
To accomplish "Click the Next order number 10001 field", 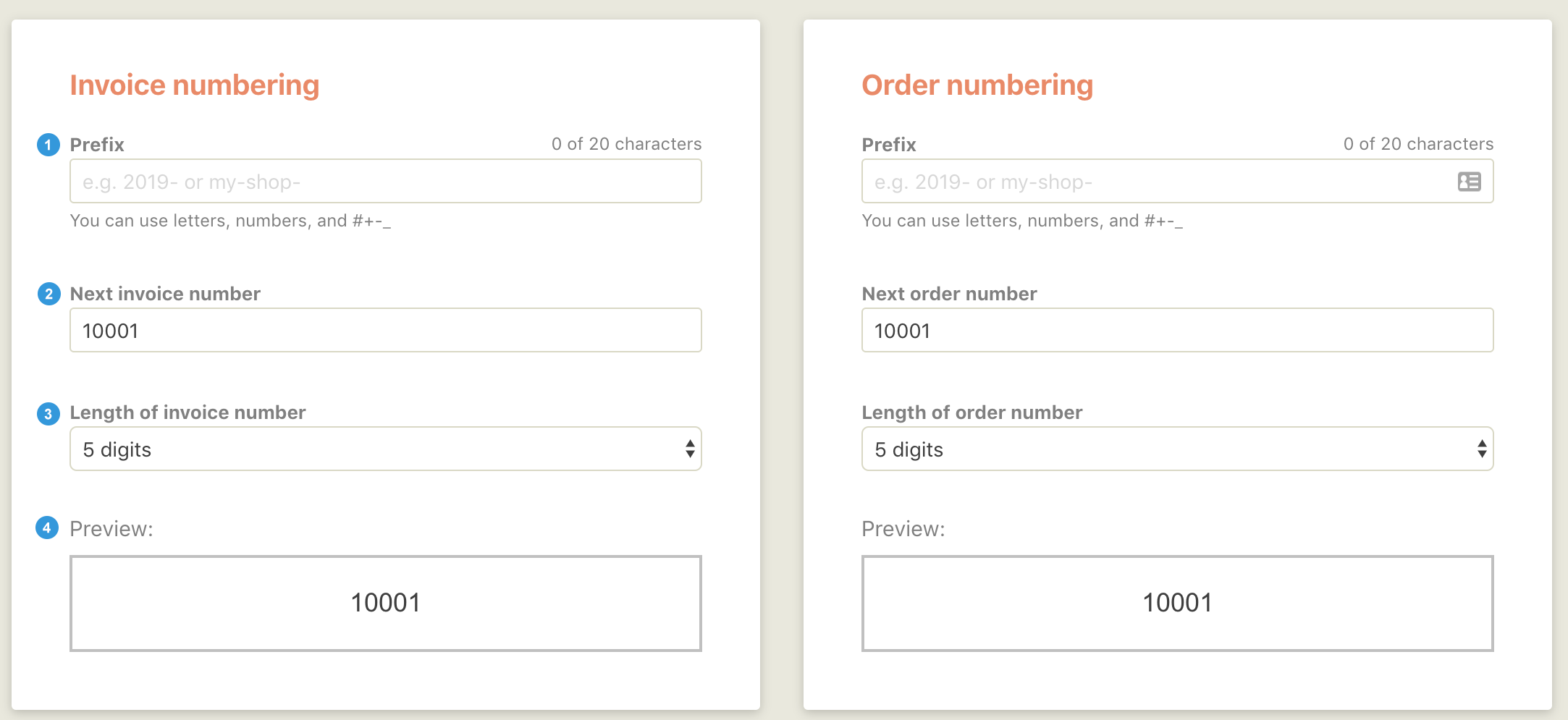I will [x=1176, y=330].
